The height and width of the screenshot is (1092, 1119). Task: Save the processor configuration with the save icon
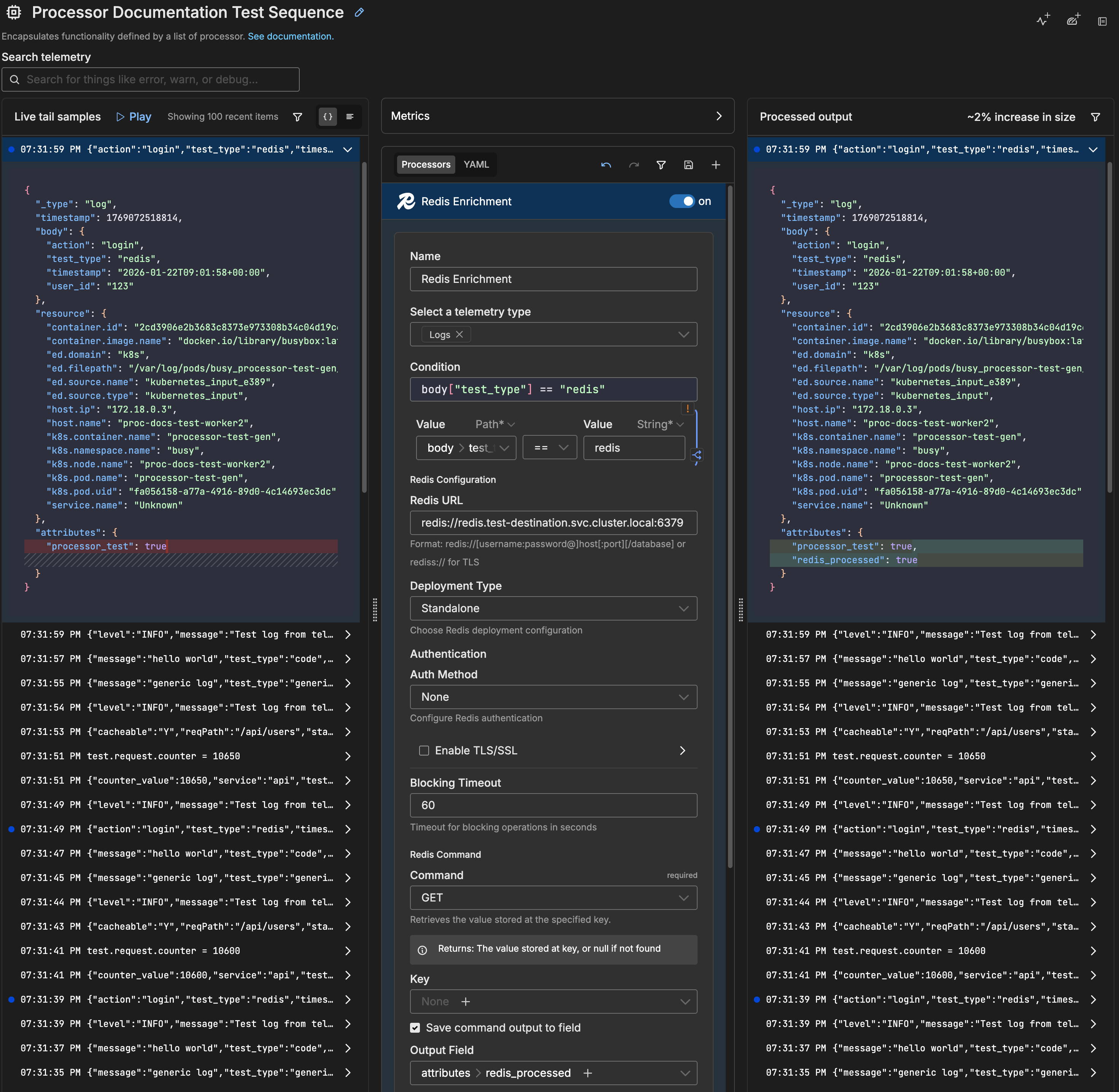pyautogui.click(x=688, y=165)
